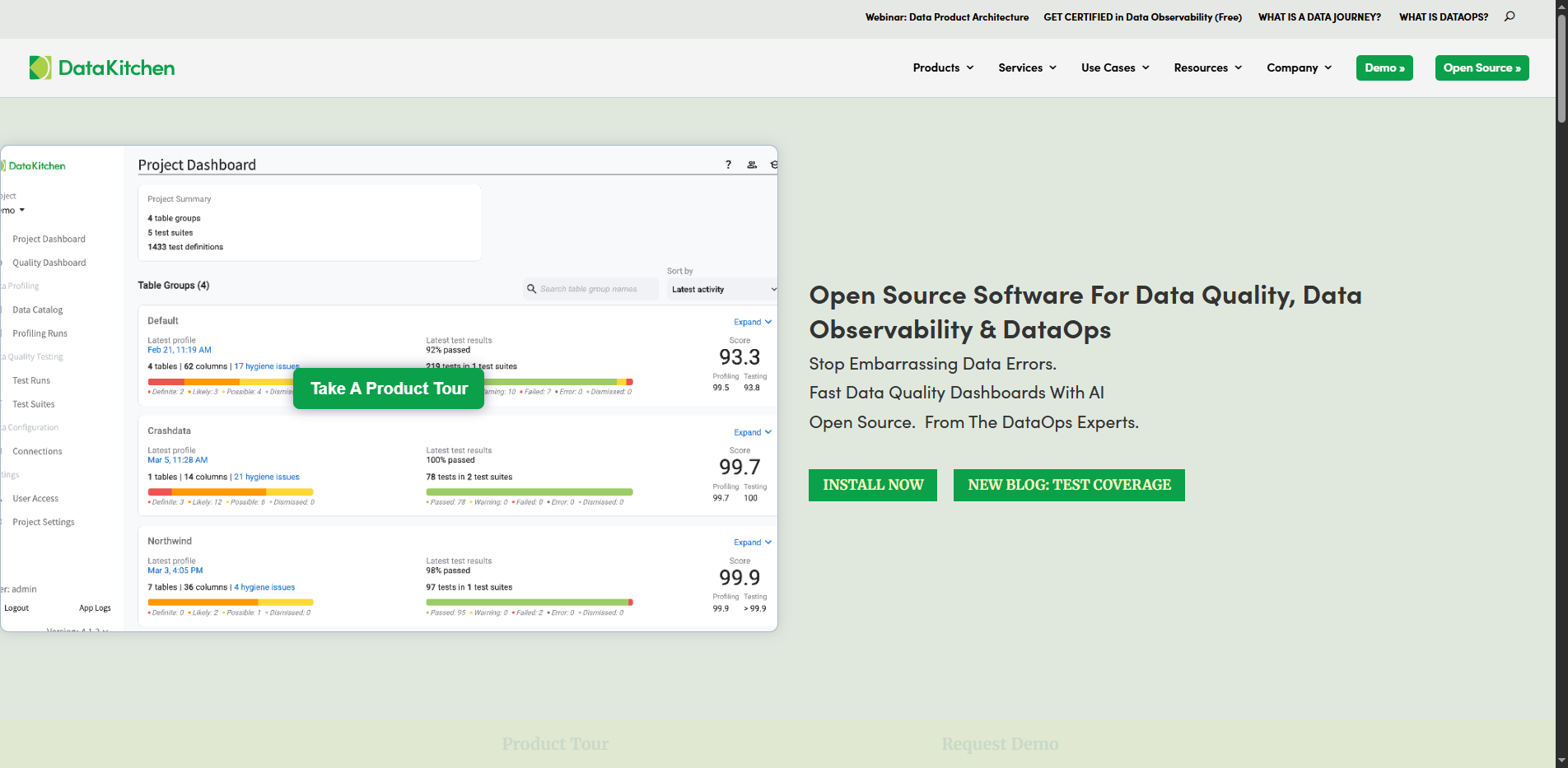
Task: Click the scrollbar down arrow
Action: pos(1561,761)
